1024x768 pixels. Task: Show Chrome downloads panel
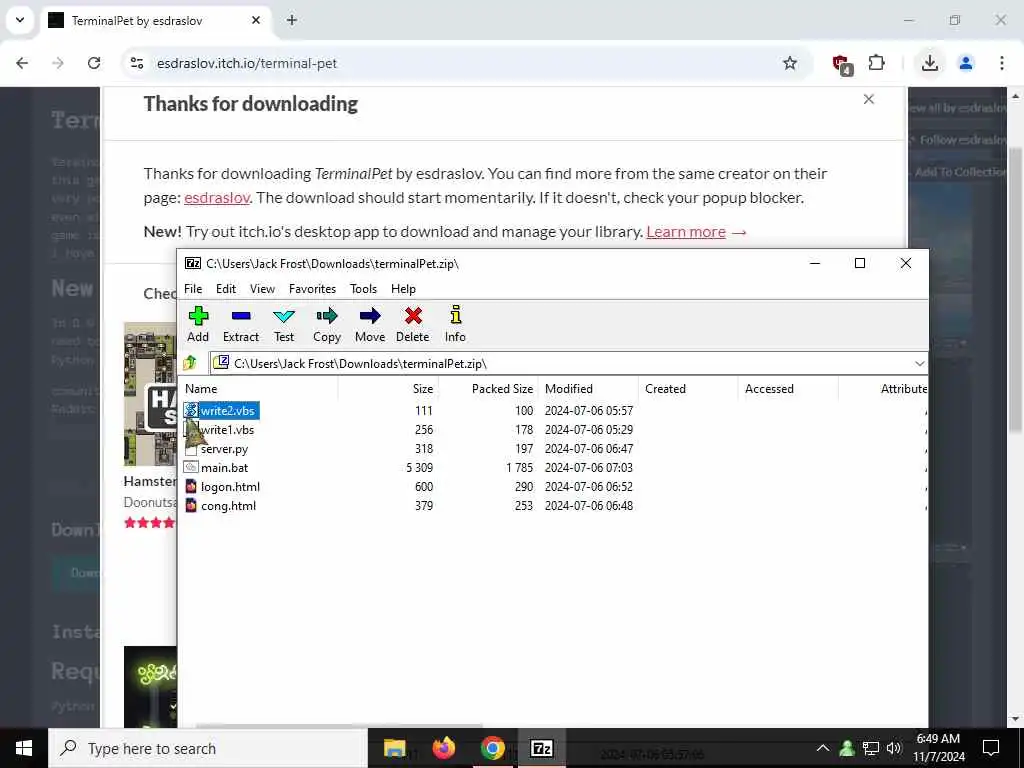pos(929,63)
